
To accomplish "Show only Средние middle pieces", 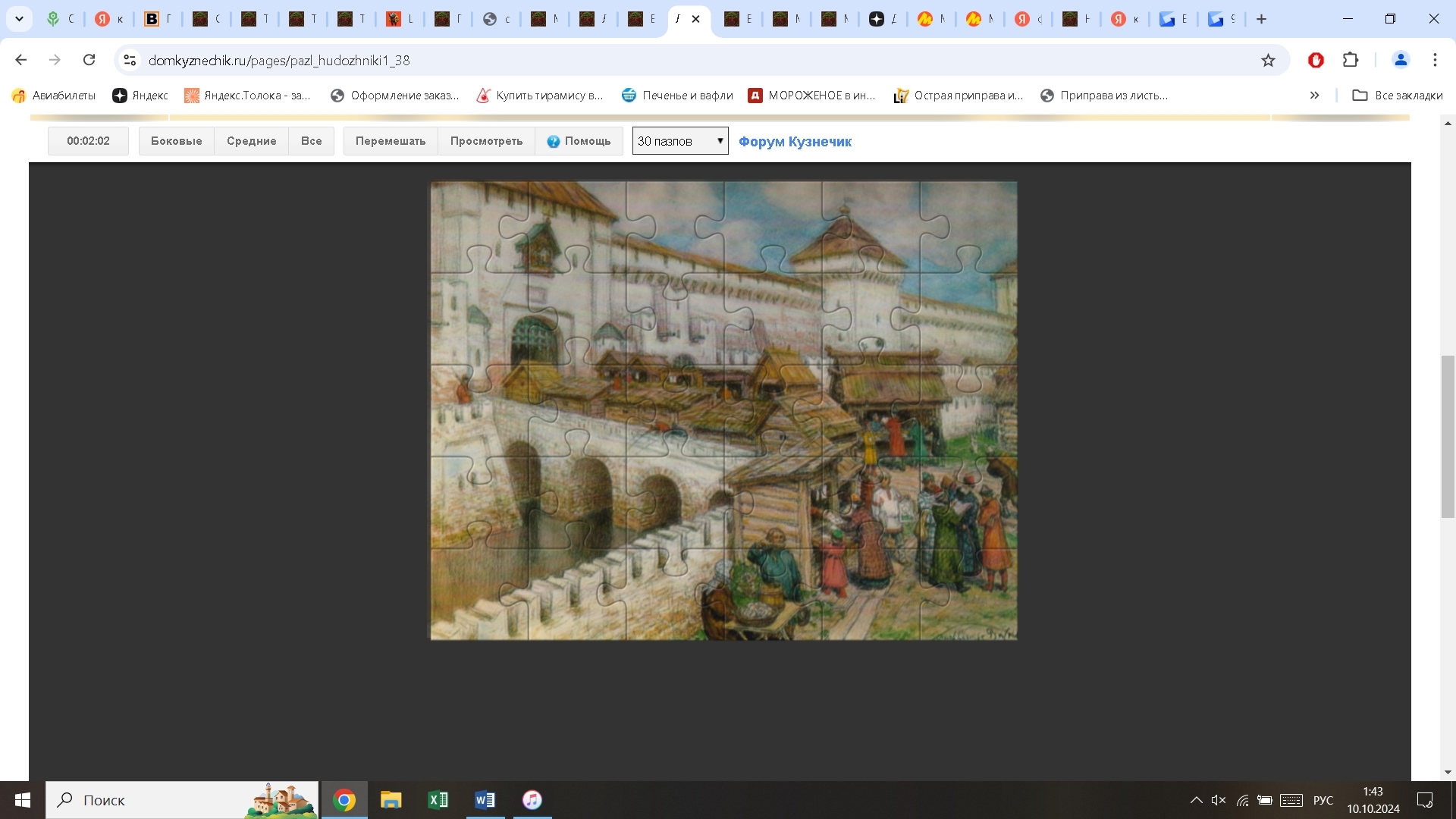I will pyautogui.click(x=251, y=141).
